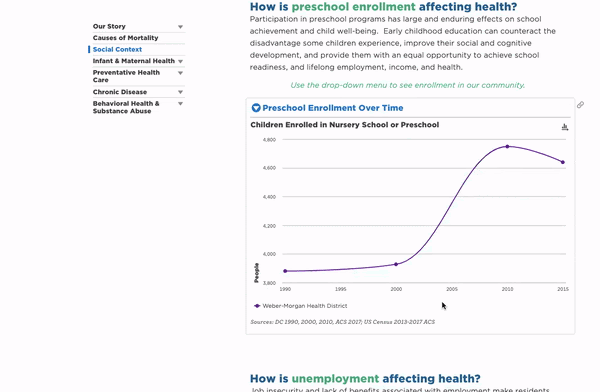Expand the Preventative Health Care arrow
Viewport: 600px width, 392px height.
point(180,73)
